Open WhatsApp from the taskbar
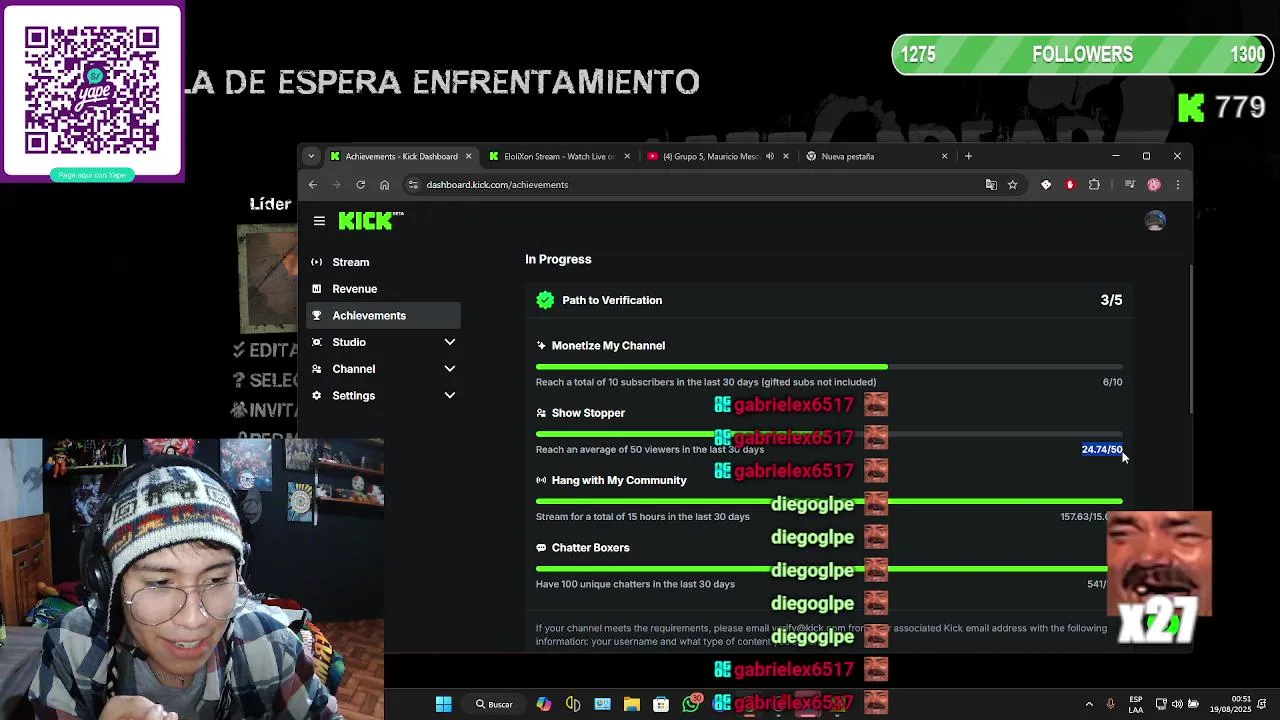1280x720 pixels. (691, 704)
